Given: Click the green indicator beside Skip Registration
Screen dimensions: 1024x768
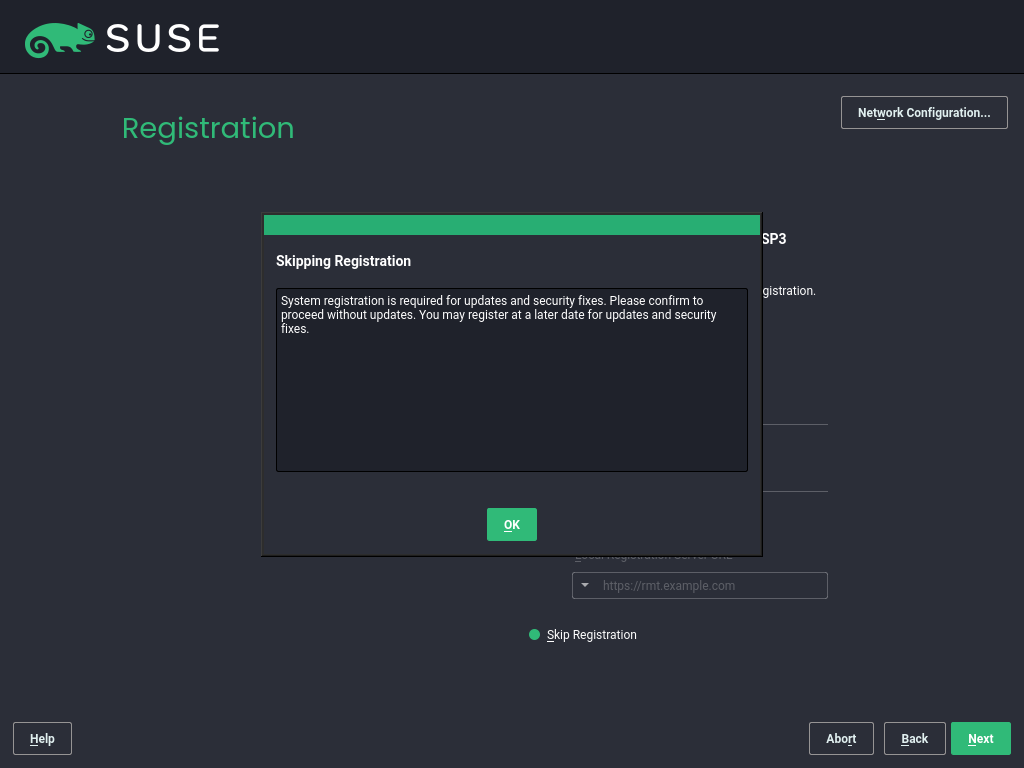Looking at the screenshot, I should click(533, 634).
